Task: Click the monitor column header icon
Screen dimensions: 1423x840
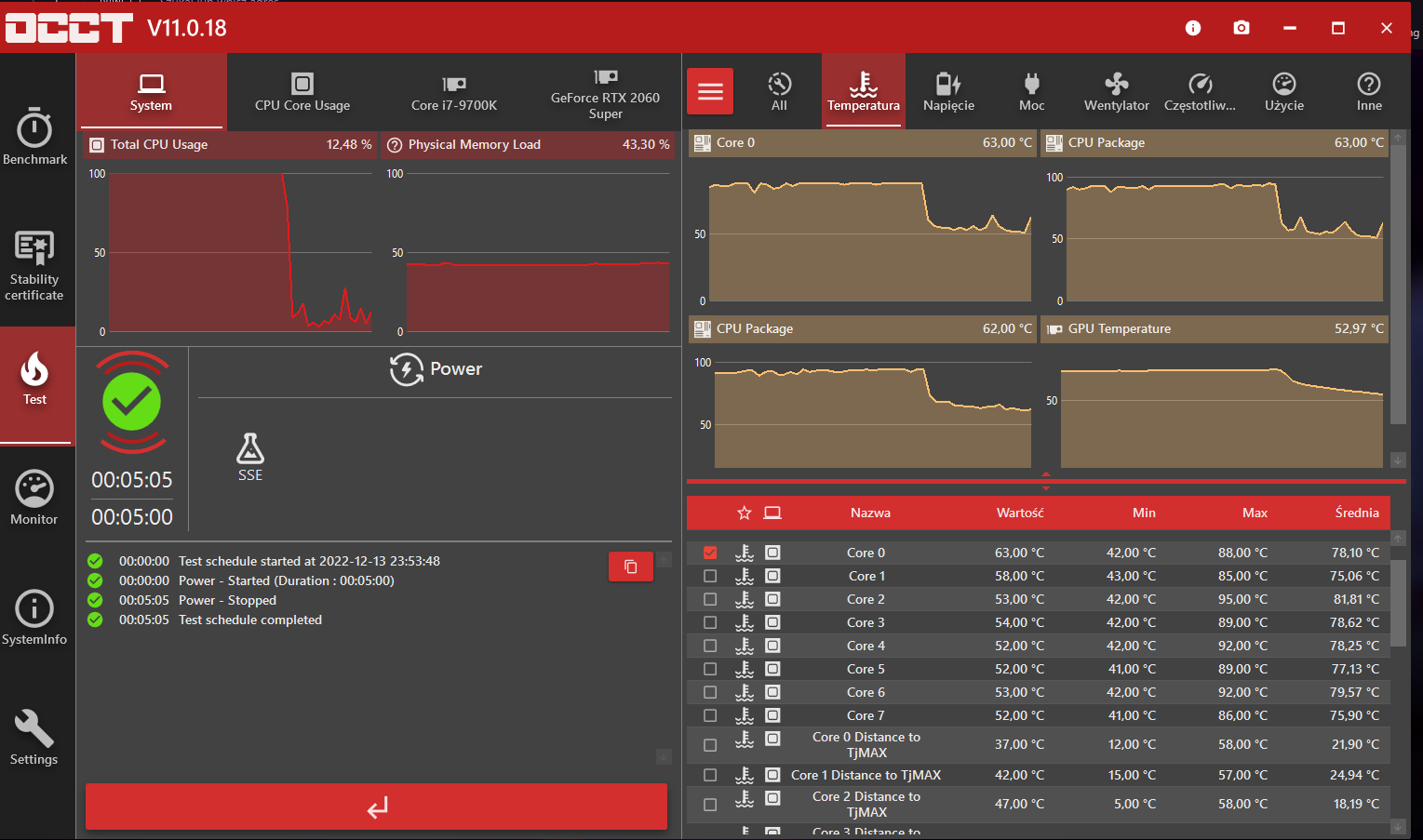Action: (x=772, y=513)
